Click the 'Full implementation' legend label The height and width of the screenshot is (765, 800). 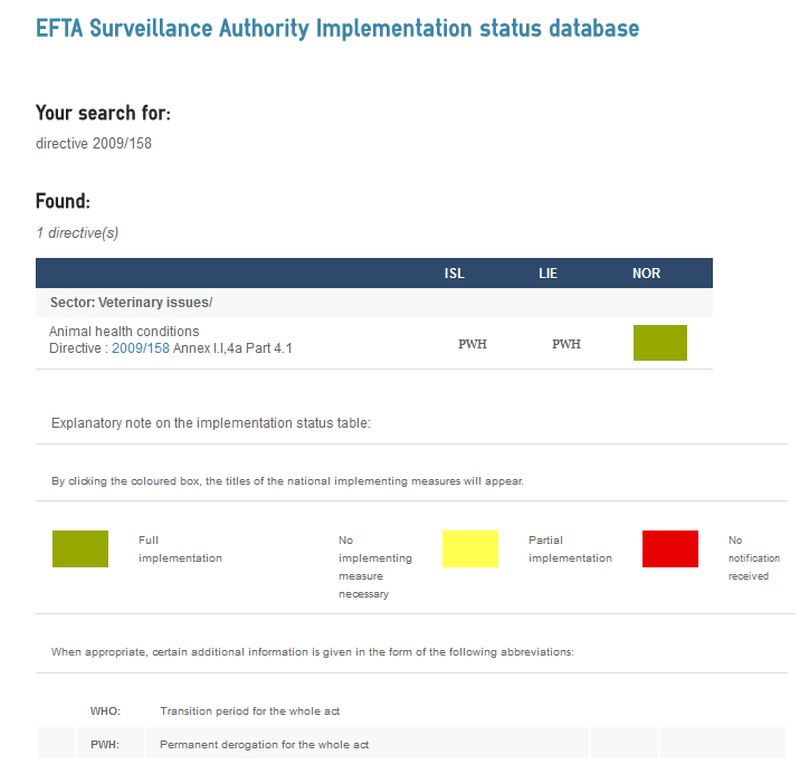(180, 549)
